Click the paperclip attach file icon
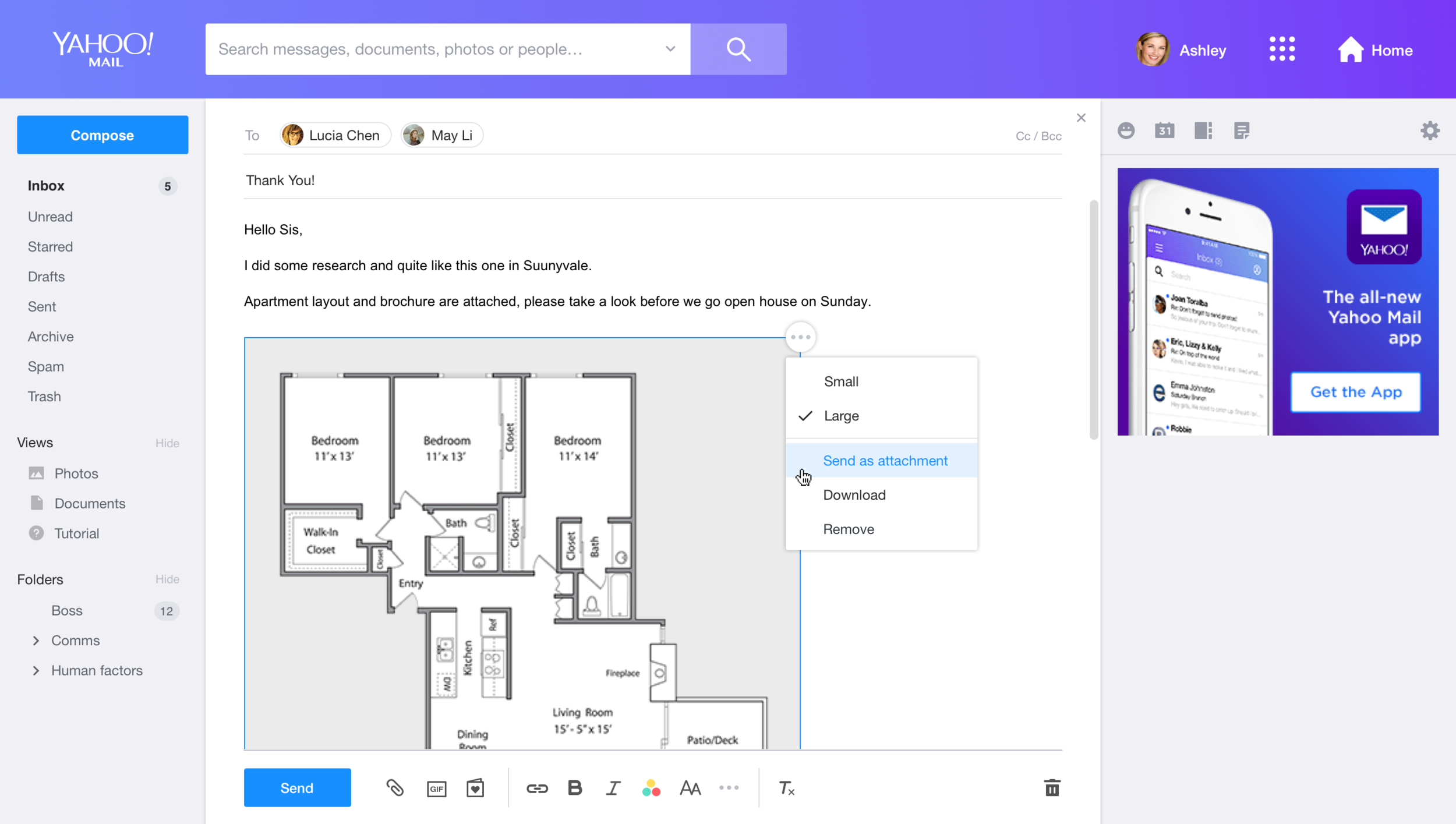The height and width of the screenshot is (824, 1456). click(395, 788)
